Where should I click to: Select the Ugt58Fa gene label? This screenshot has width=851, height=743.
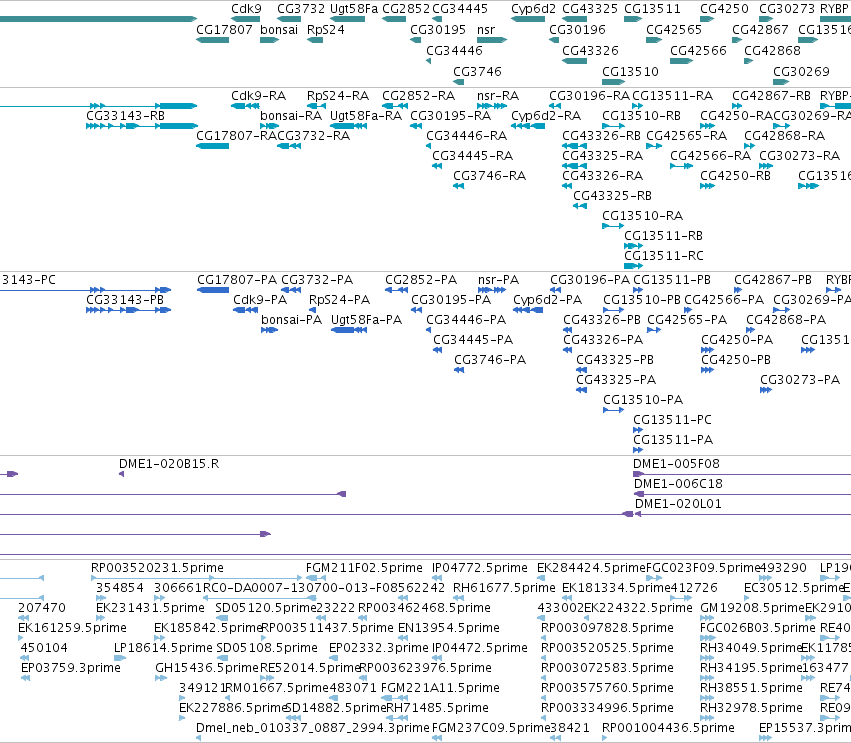pos(354,9)
